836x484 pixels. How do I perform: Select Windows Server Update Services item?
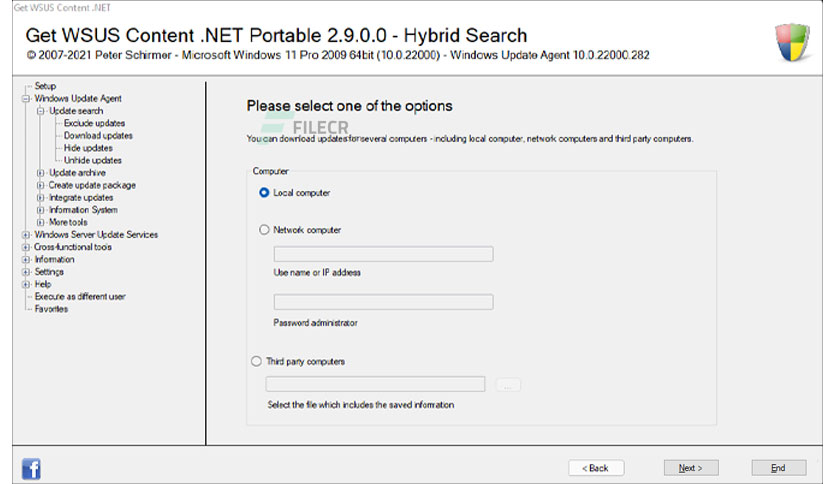tap(96, 235)
